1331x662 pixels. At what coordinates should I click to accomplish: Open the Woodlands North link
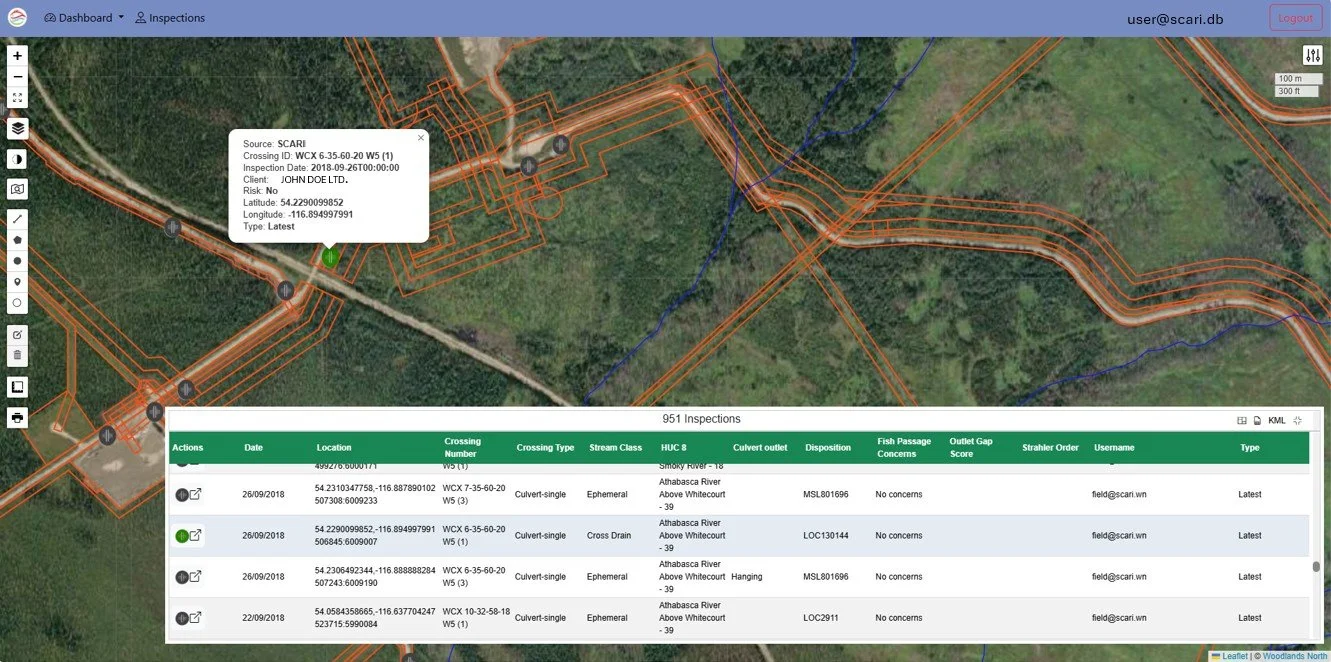[1295, 656]
